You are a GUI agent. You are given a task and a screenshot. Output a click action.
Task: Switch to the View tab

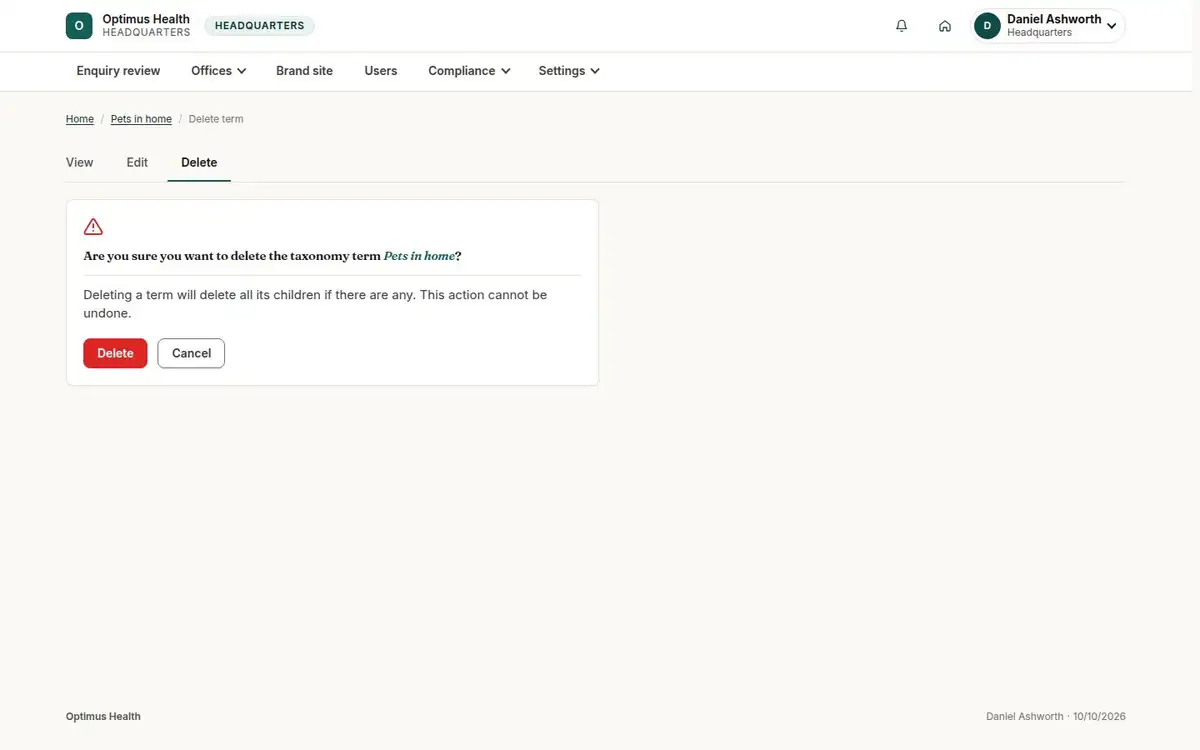click(80, 162)
